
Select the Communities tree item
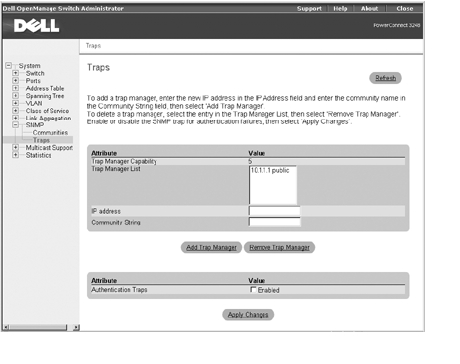click(50, 133)
